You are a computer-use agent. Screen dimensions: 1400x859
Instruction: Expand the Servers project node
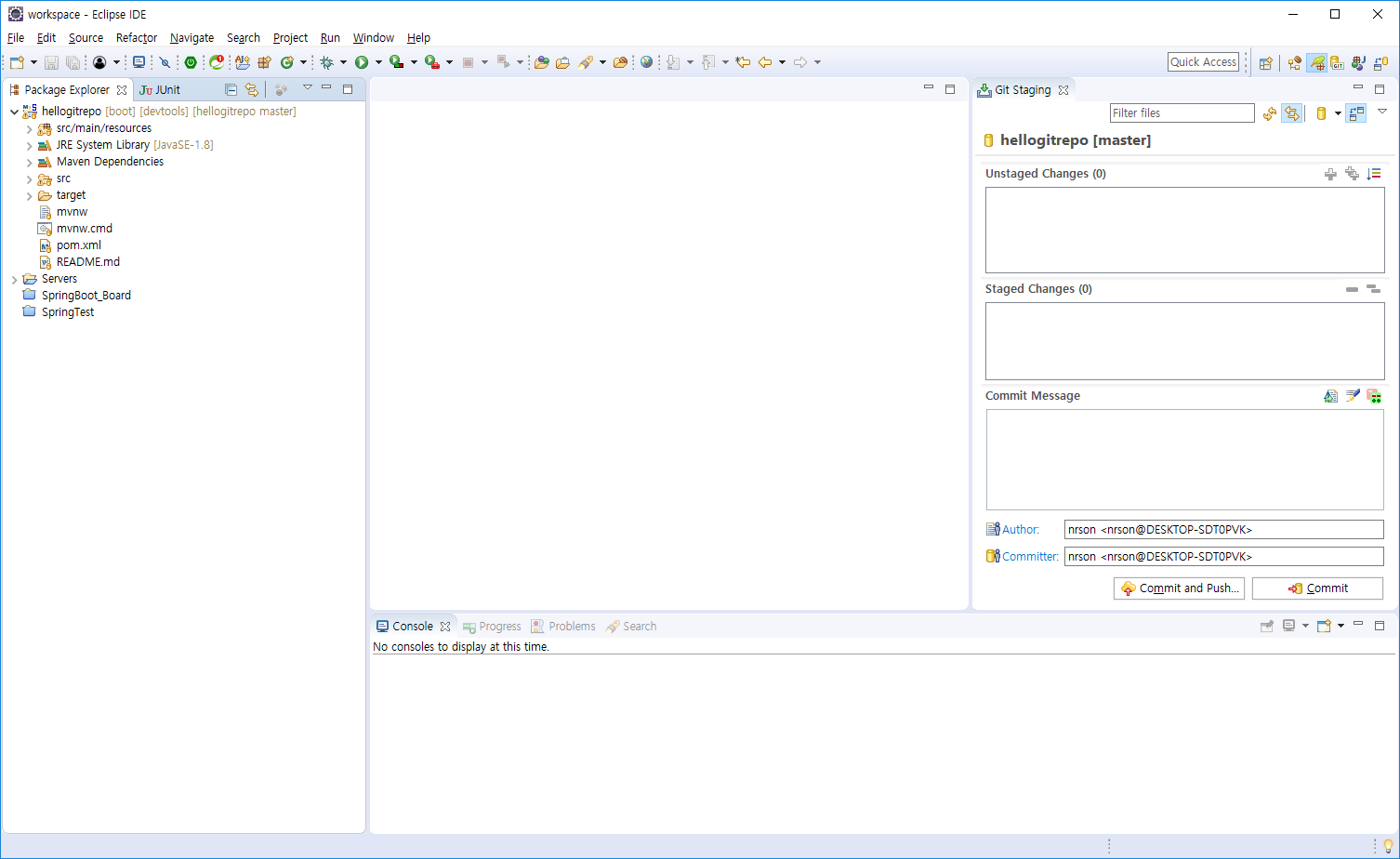click(x=14, y=280)
